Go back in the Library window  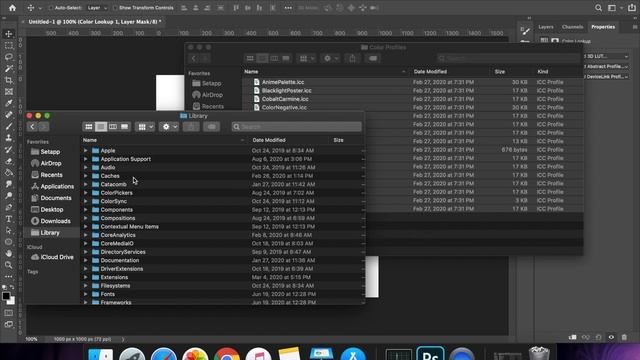(x=32, y=127)
